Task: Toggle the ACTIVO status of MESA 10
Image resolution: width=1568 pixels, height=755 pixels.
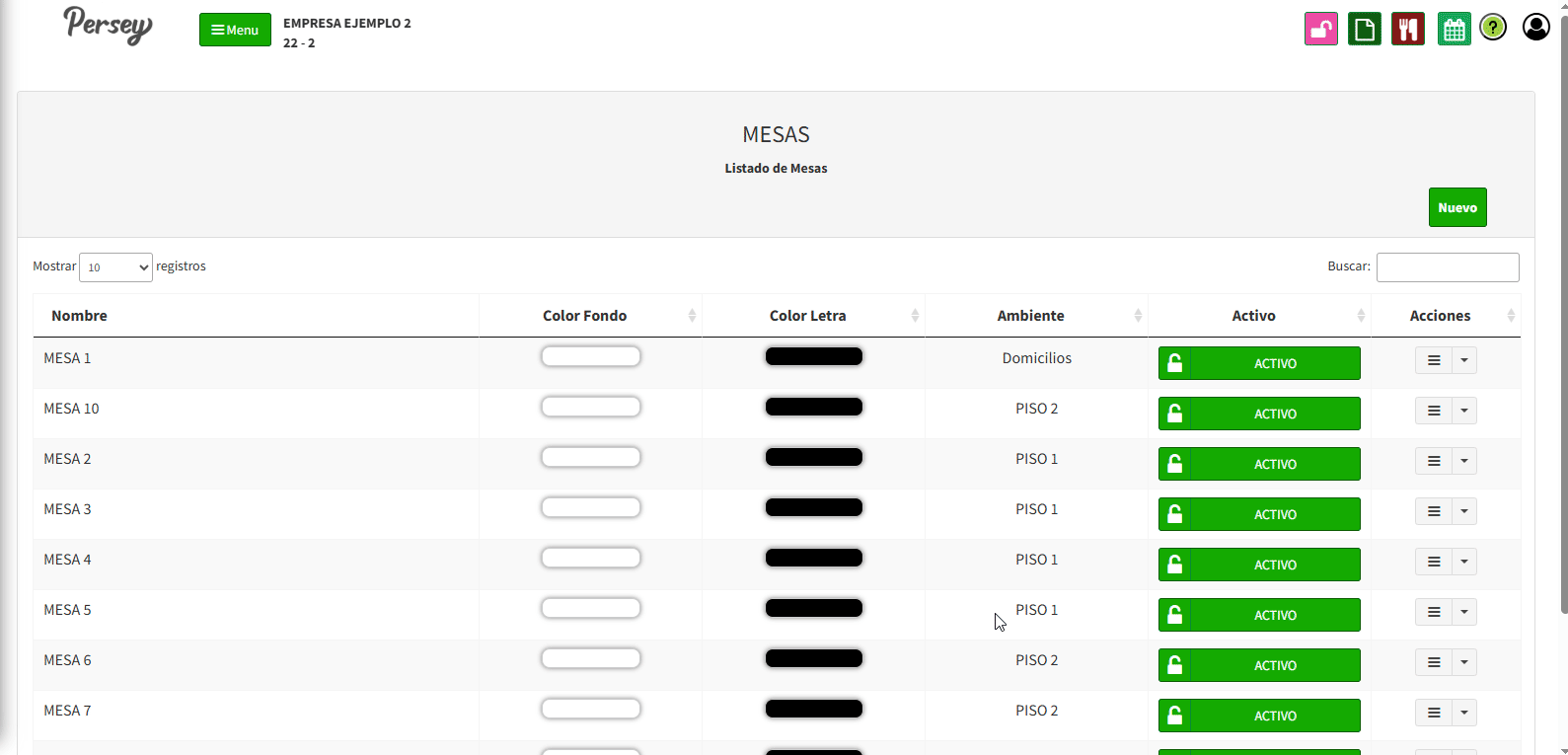Action: point(1259,415)
